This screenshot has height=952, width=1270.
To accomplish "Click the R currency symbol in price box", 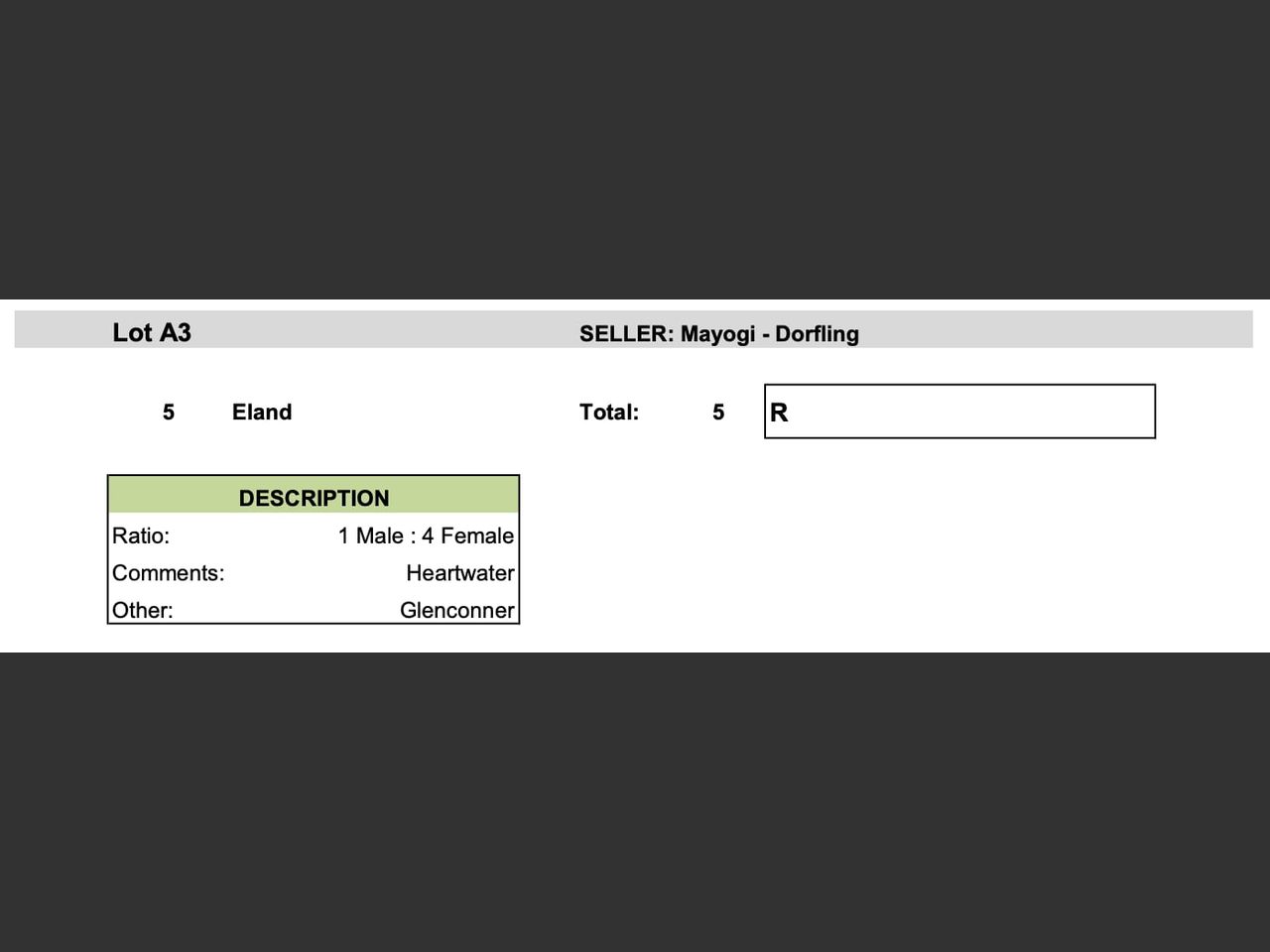I will (779, 413).
